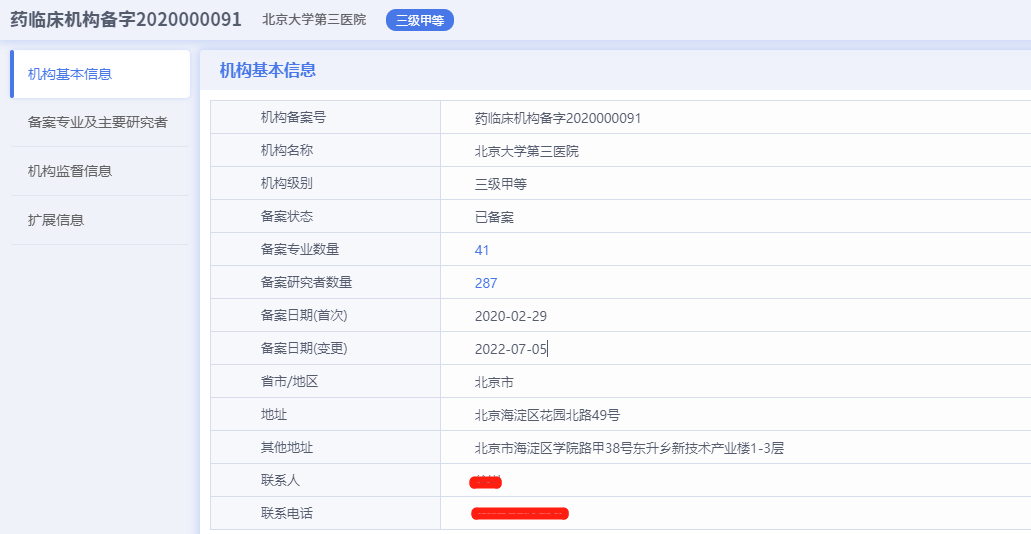Click the 三级甲等 badge in header

coord(420,20)
